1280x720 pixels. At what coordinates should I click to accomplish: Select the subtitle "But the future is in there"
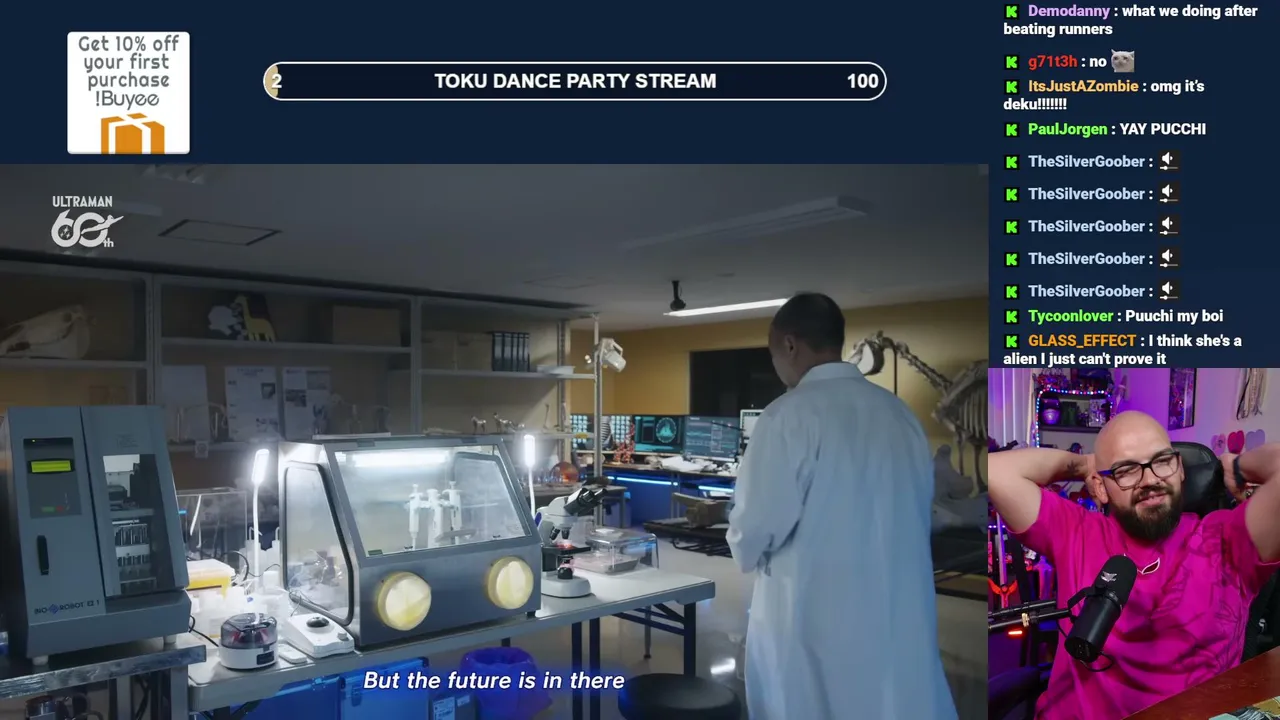click(494, 681)
